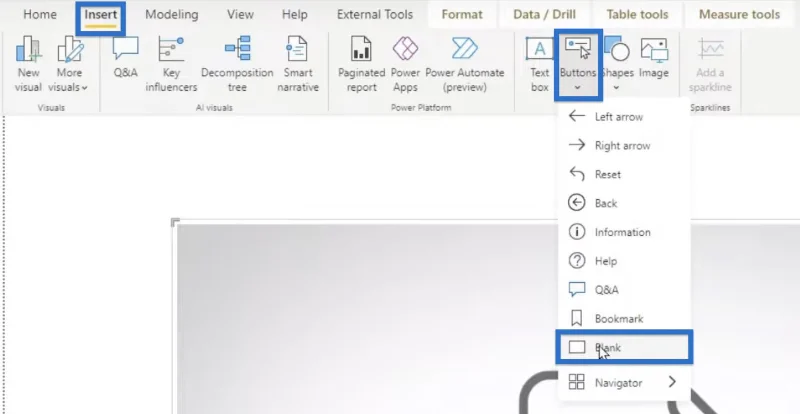The image size is (800, 414).
Task: Insert a Power Apps visual
Action: 405,64
